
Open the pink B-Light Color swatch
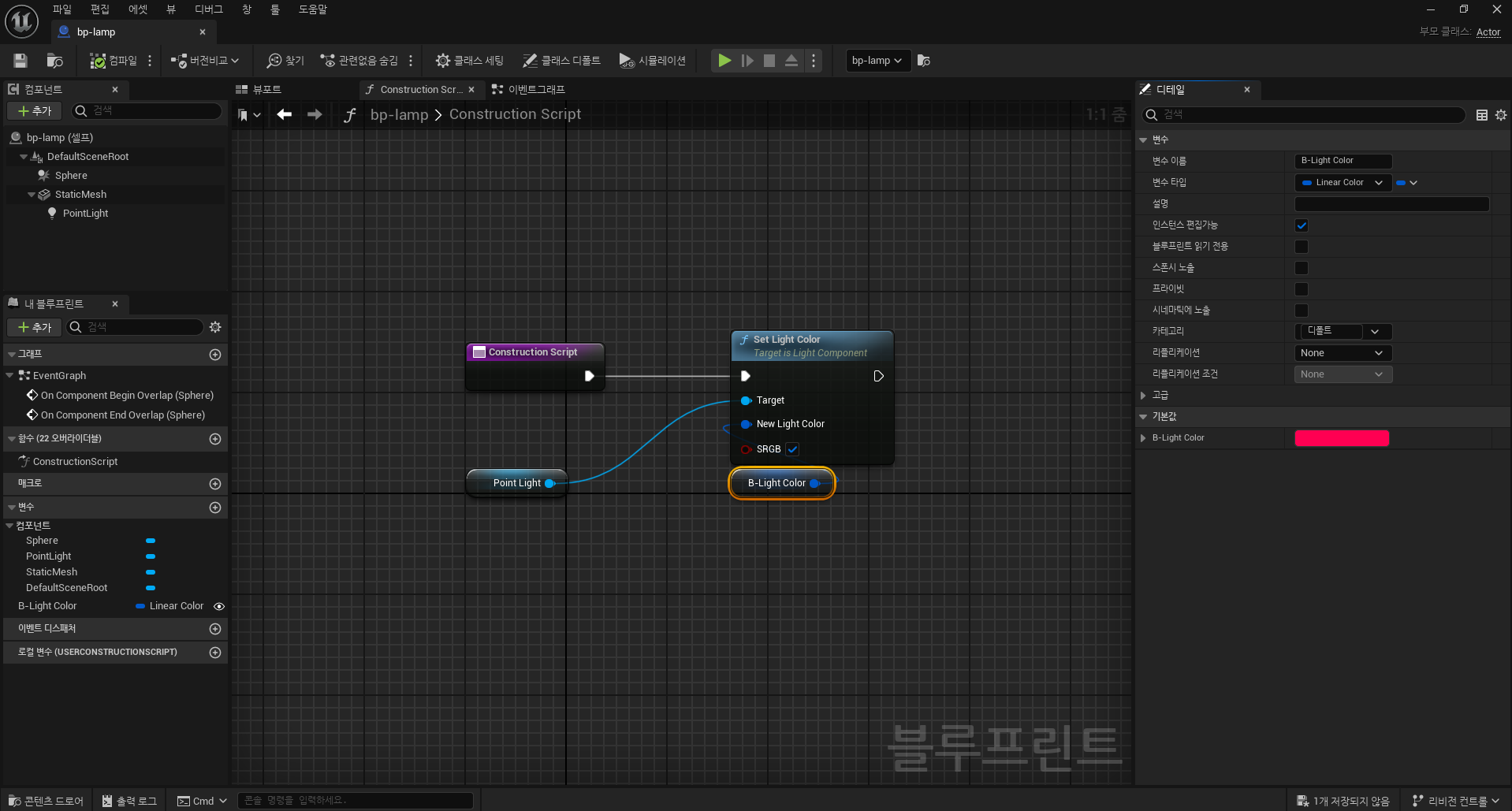(x=1342, y=438)
